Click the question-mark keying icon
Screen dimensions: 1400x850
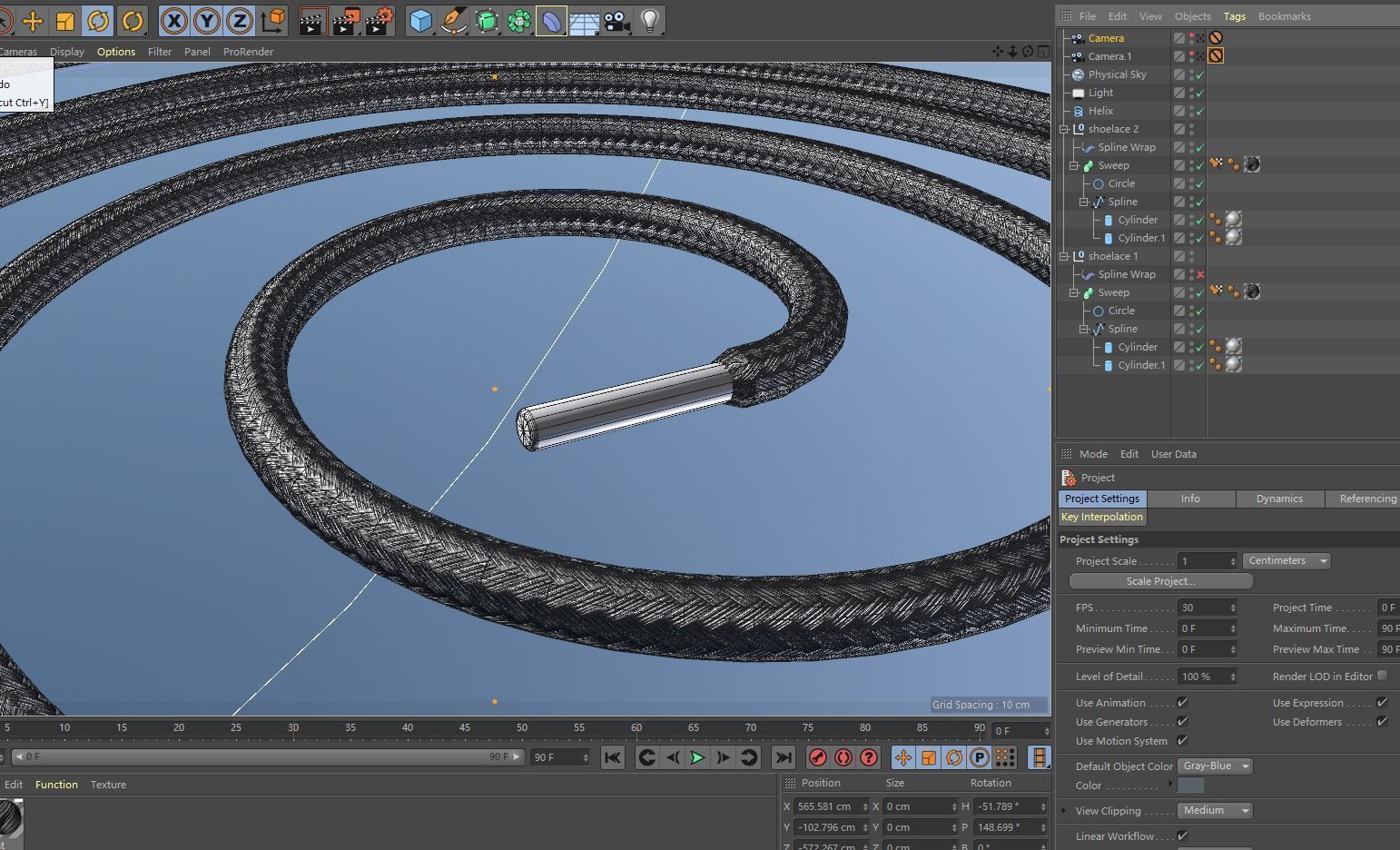click(x=869, y=757)
